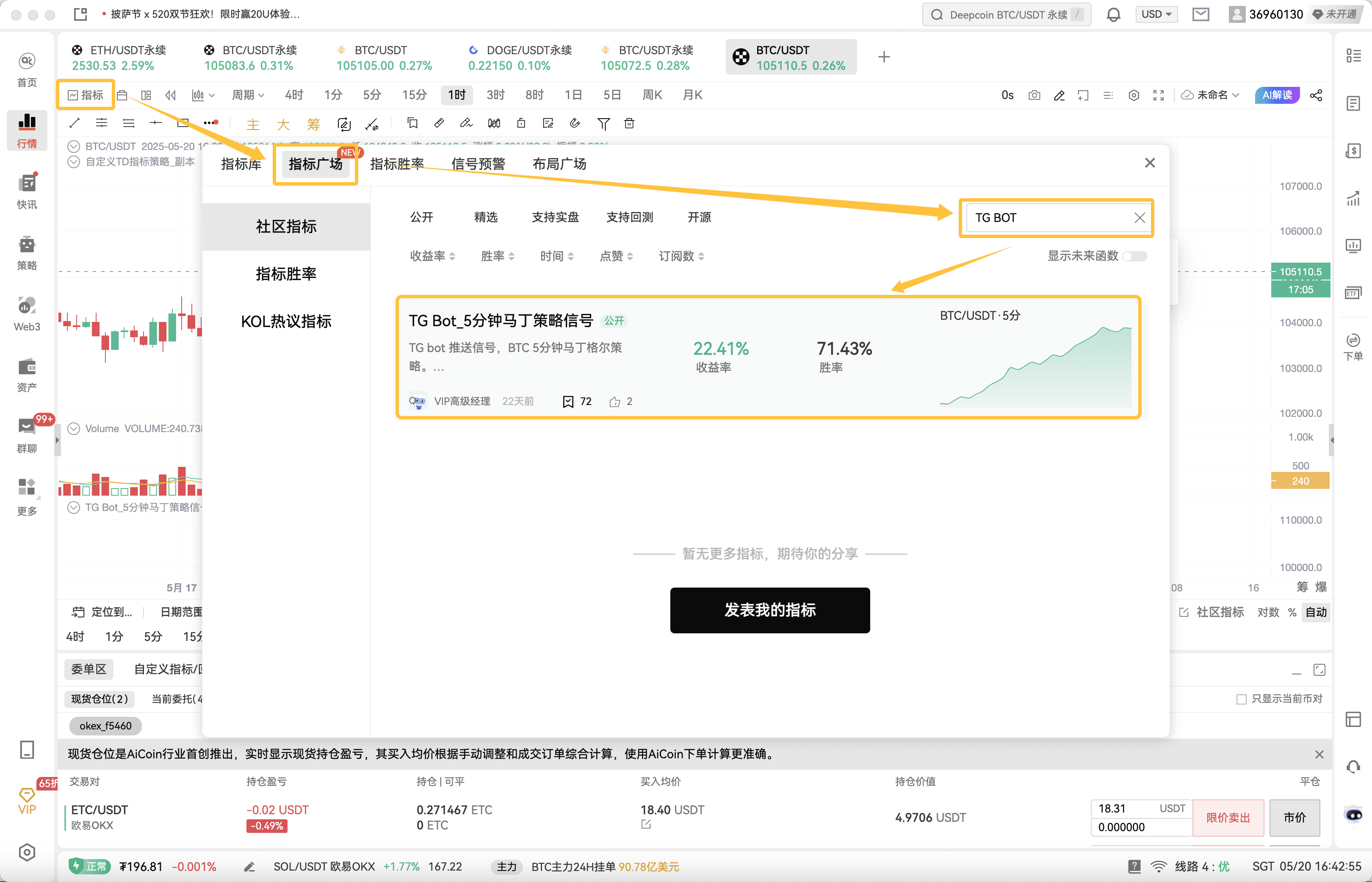
Task: Switch to the 指标库 tab
Action: click(241, 164)
